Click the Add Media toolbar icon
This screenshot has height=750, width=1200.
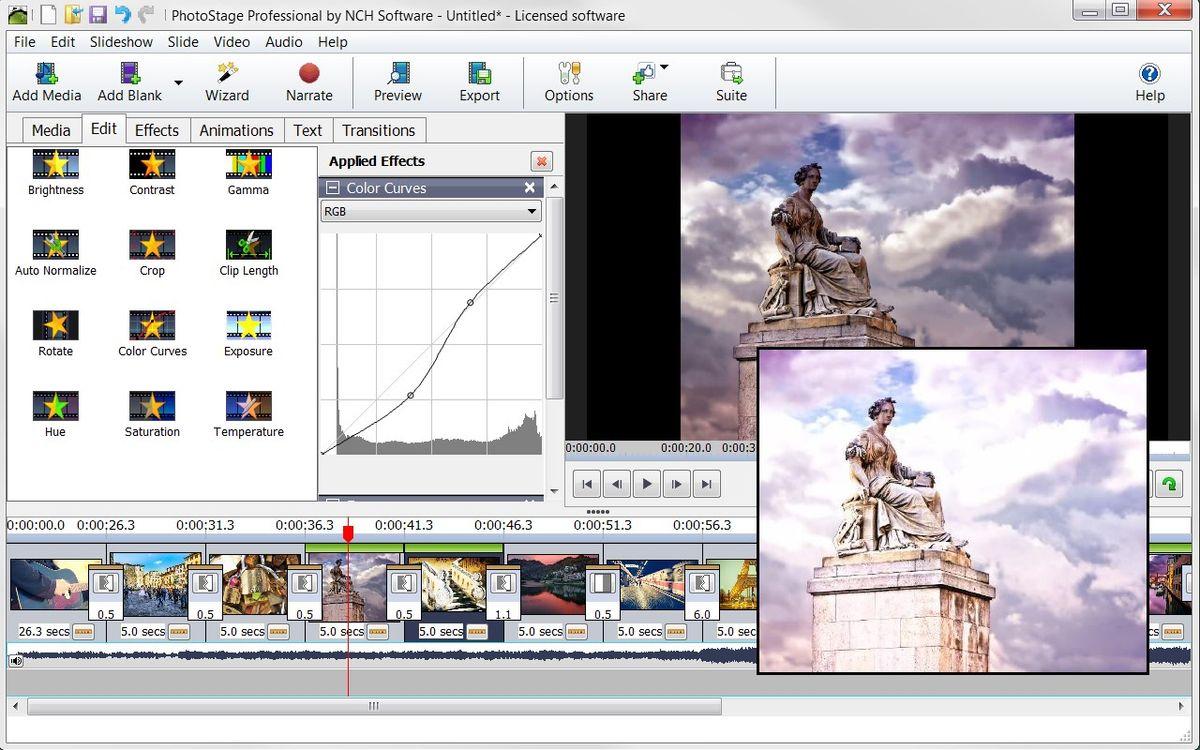[x=46, y=82]
